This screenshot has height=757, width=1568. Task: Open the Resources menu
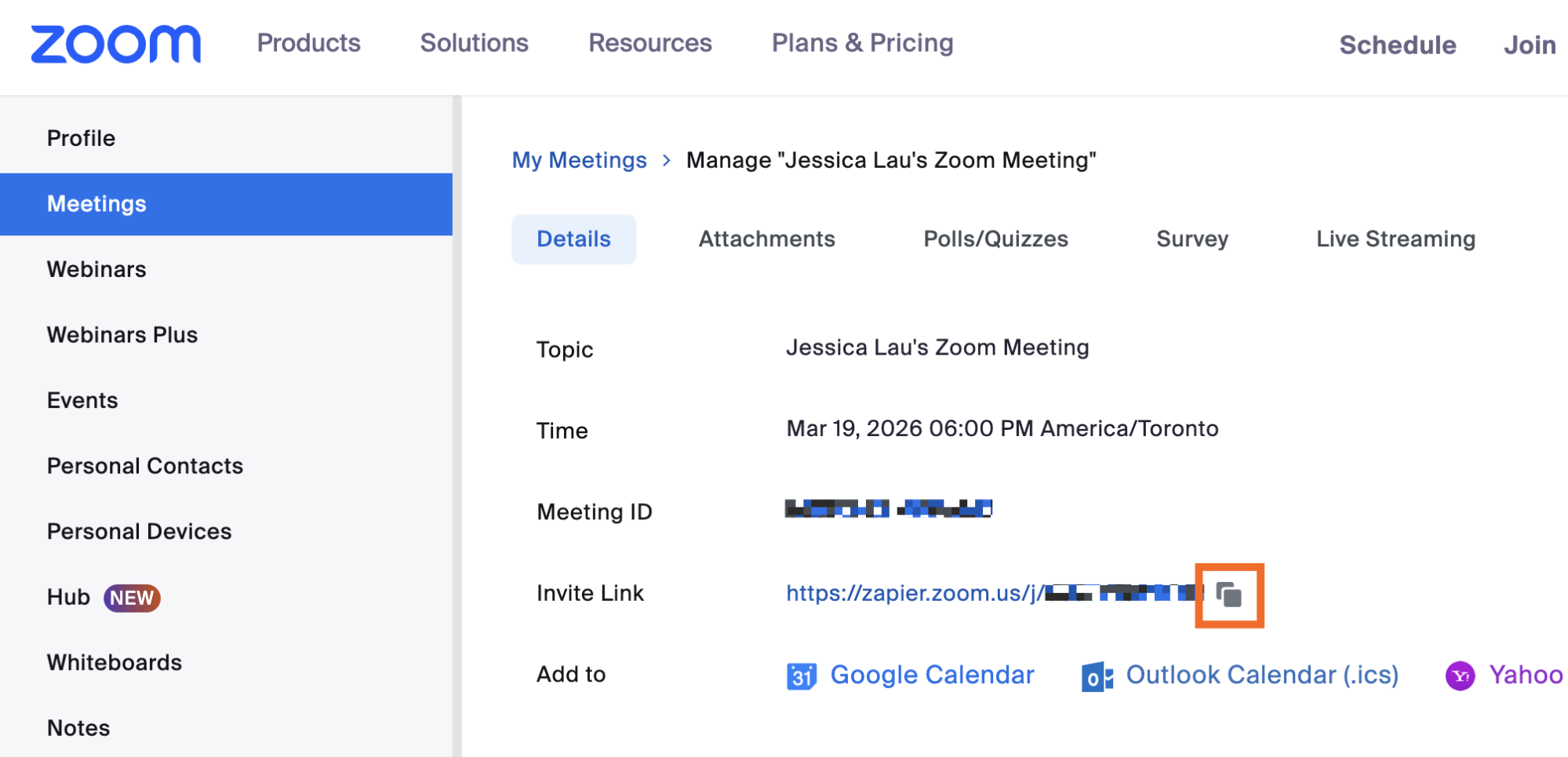[649, 43]
